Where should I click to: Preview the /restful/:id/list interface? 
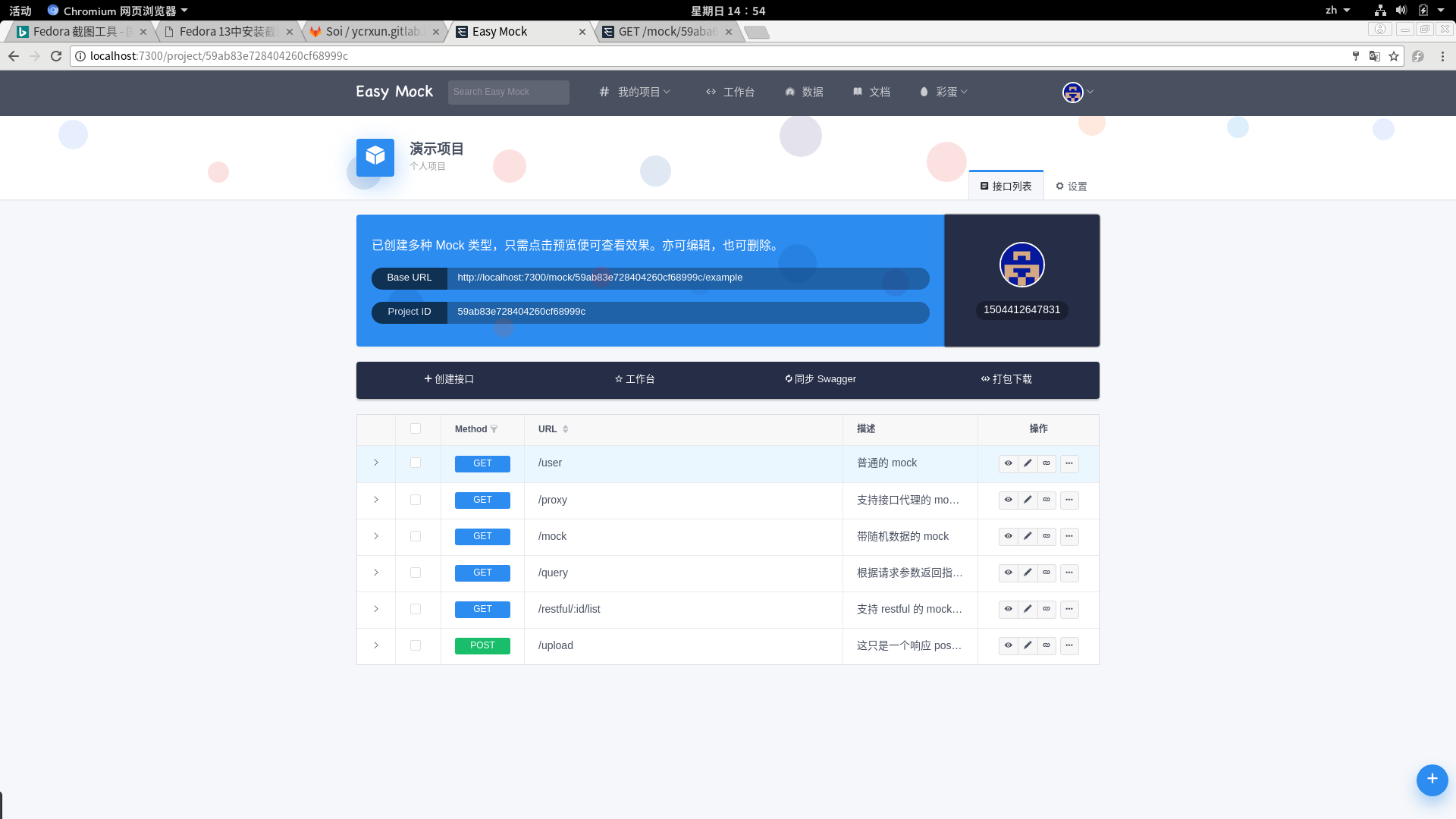[x=1008, y=609]
